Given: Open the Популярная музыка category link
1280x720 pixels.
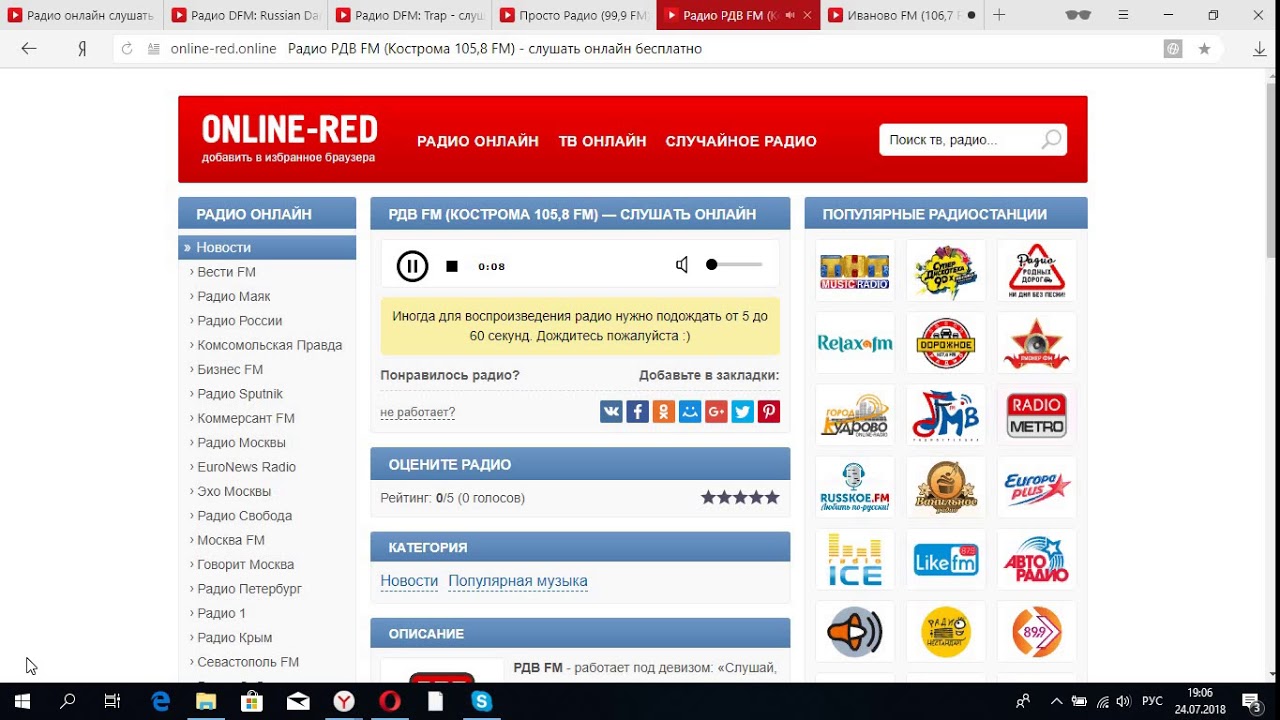Looking at the screenshot, I should [x=518, y=581].
